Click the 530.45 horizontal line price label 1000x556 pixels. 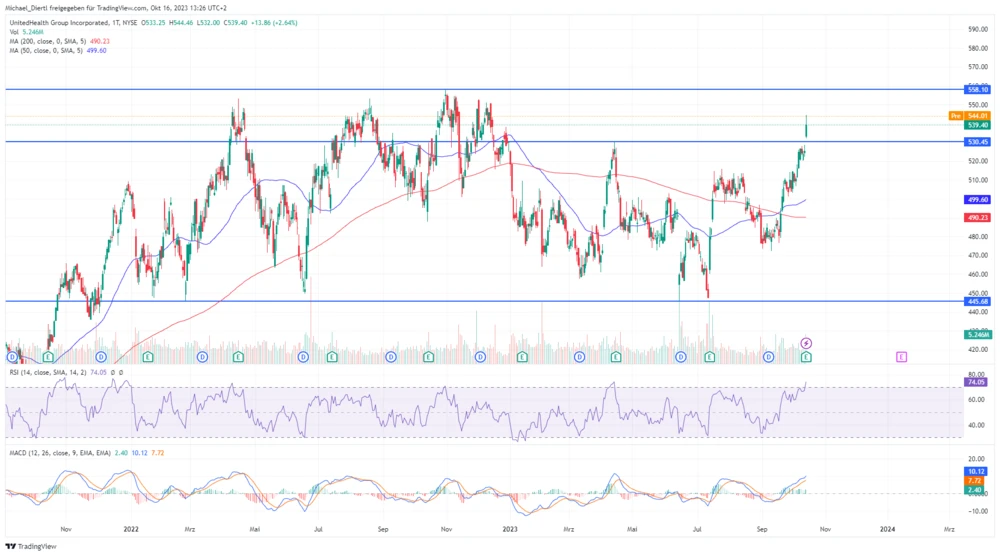pos(977,142)
